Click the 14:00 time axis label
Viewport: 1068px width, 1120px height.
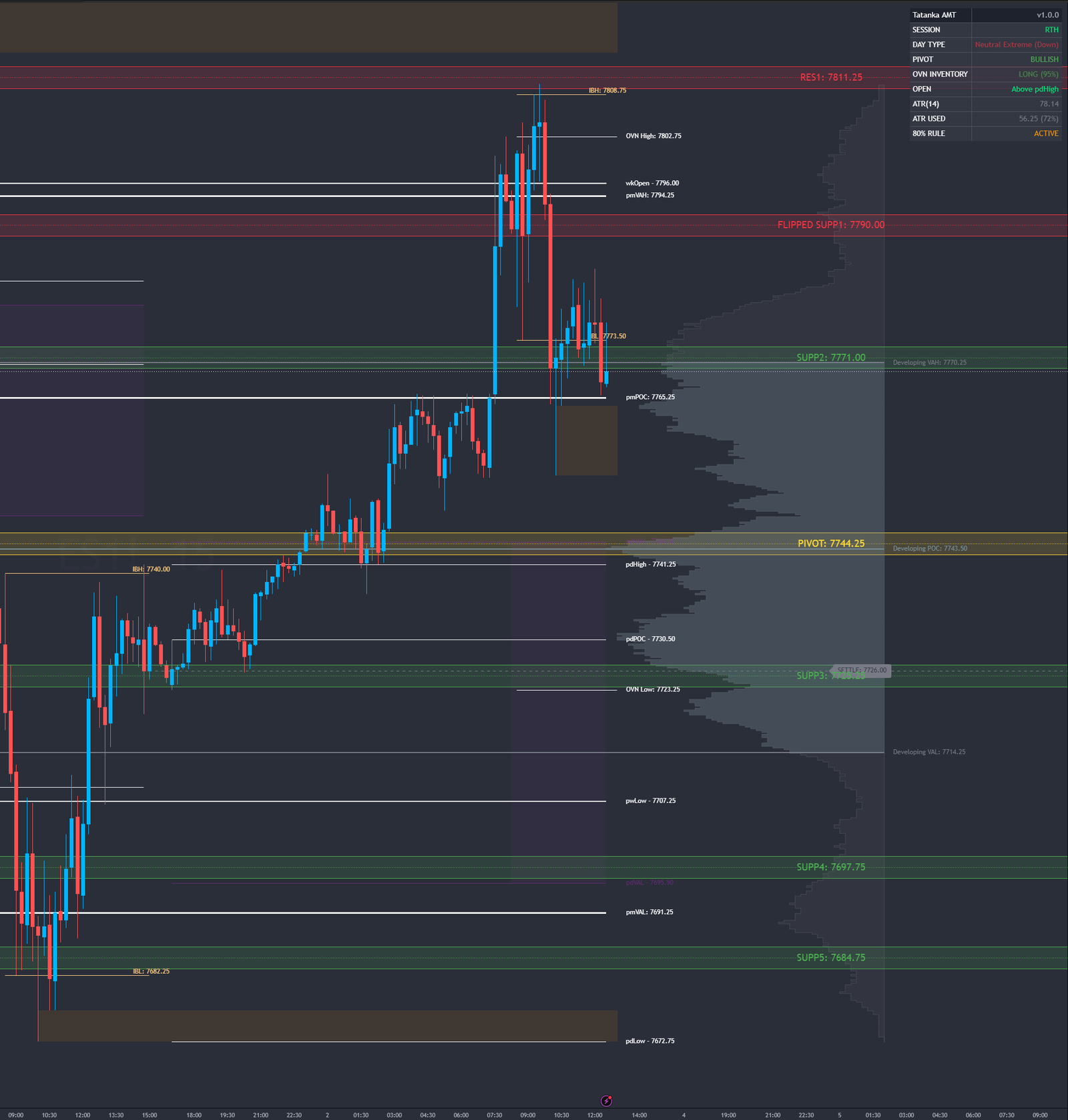(x=639, y=1115)
